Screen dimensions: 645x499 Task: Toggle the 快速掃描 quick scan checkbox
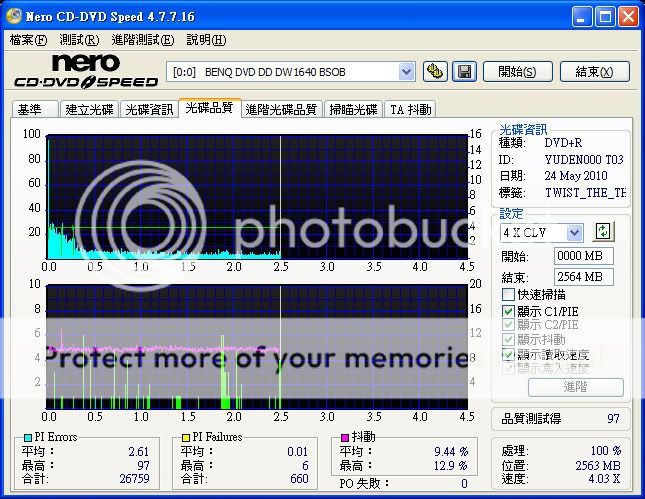[x=508, y=295]
